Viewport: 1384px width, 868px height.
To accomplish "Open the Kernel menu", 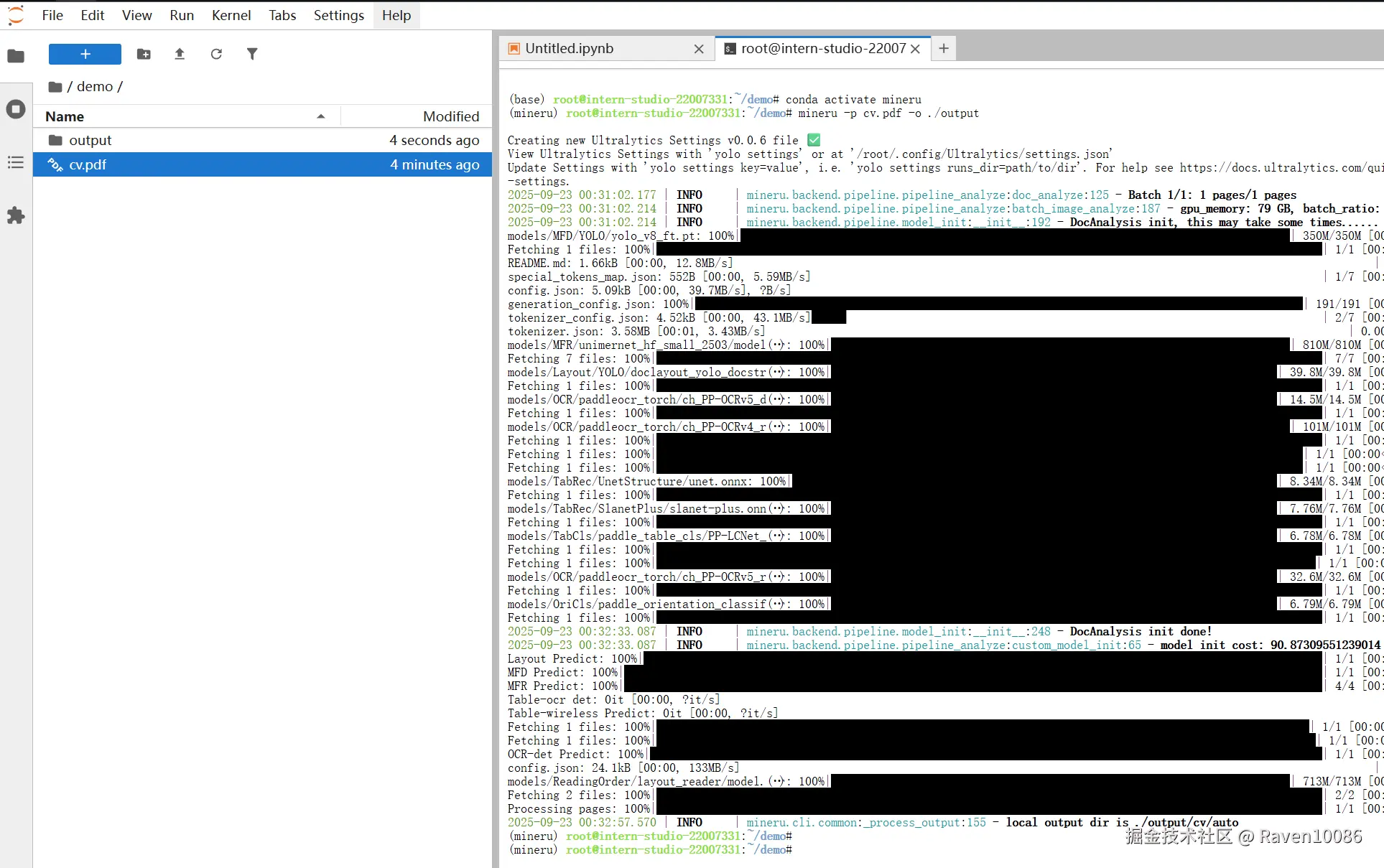I will (231, 15).
